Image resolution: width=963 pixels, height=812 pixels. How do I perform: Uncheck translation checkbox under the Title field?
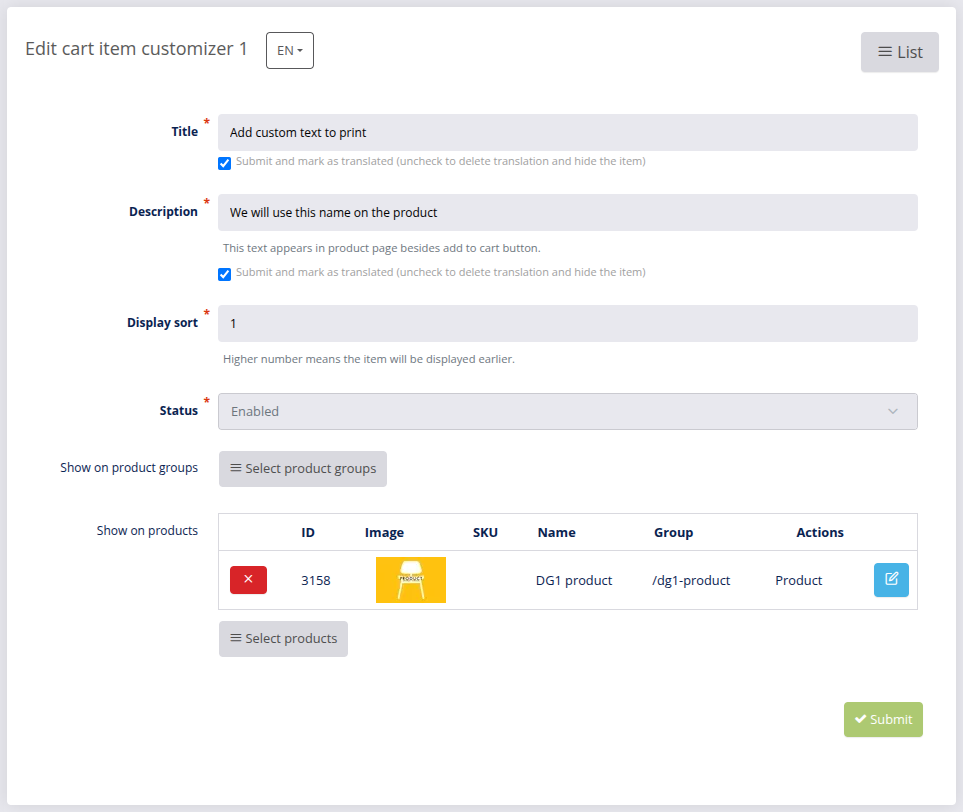pyautogui.click(x=224, y=162)
